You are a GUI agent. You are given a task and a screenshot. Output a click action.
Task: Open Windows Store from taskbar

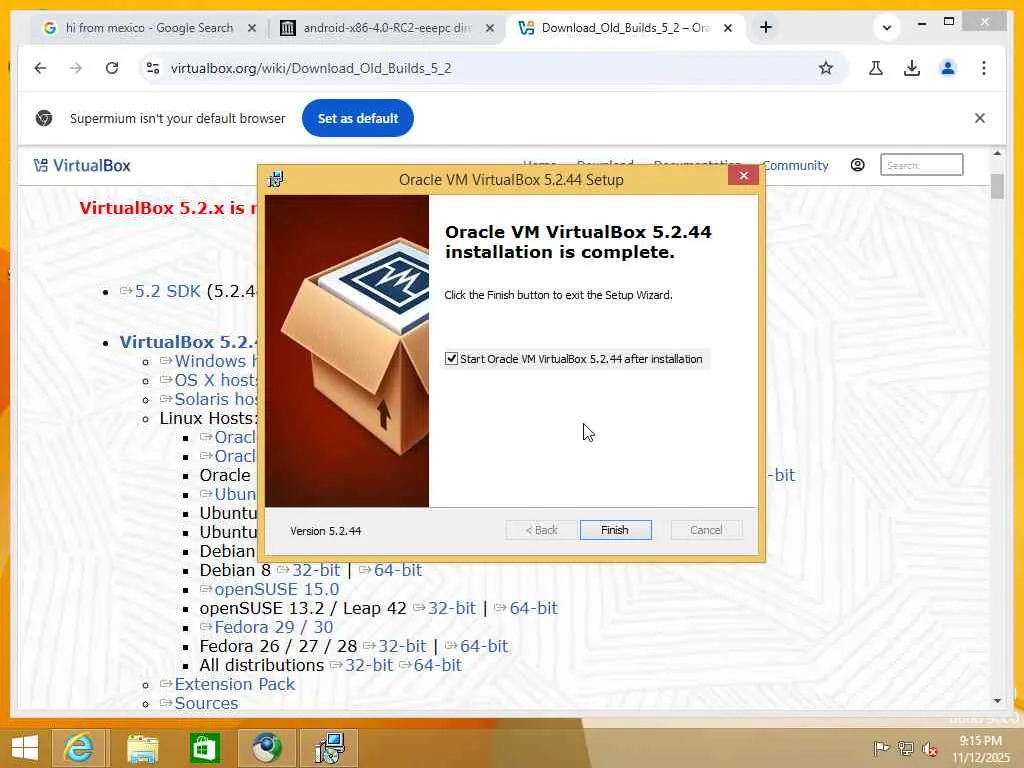click(x=204, y=748)
